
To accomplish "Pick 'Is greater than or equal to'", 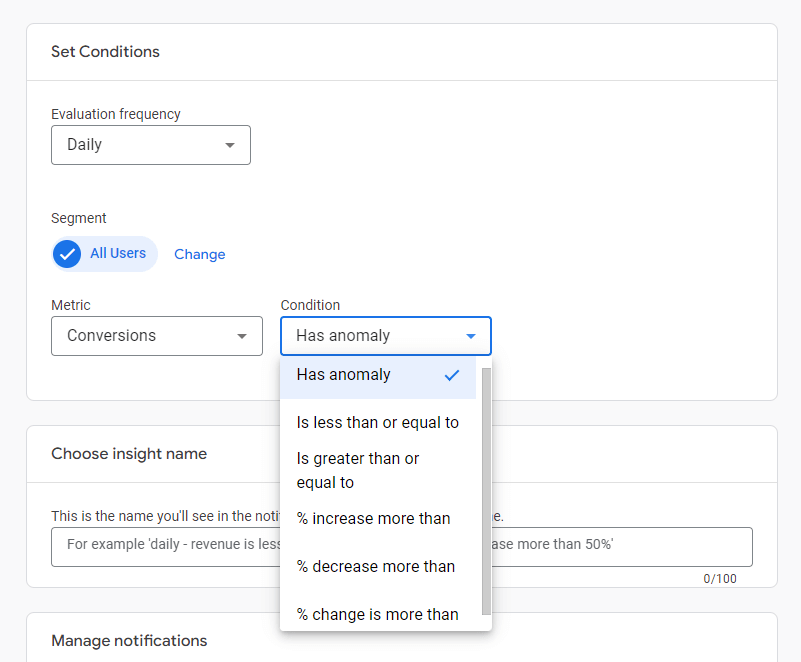I will 358,470.
